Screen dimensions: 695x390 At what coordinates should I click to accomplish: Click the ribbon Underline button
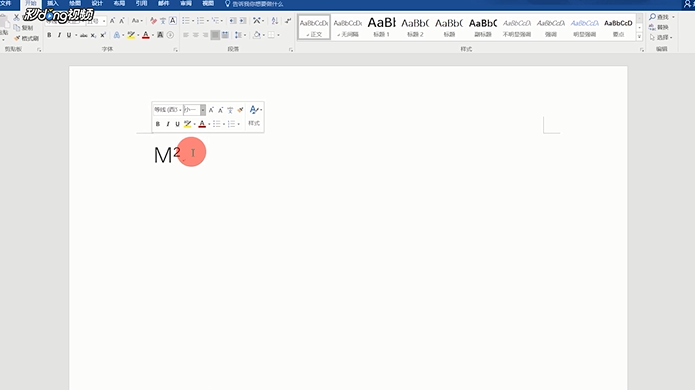pos(69,35)
